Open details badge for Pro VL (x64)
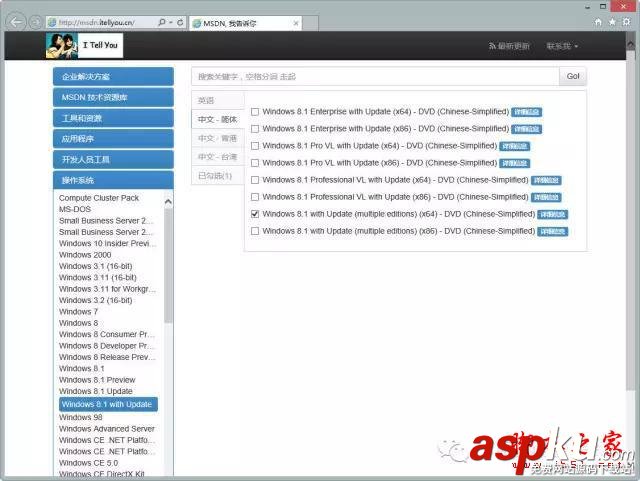 (x=515, y=146)
